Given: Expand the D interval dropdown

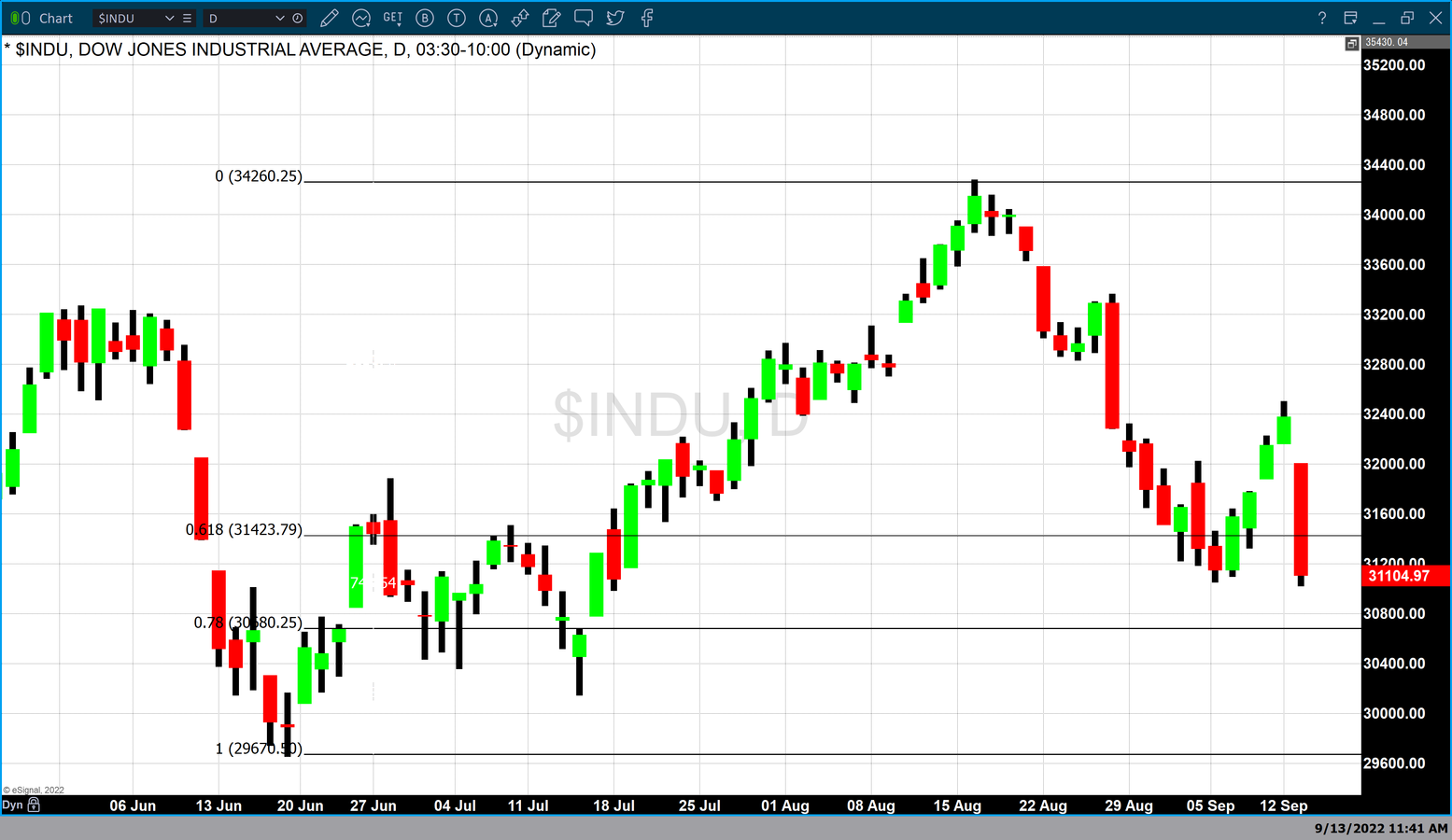Looking at the screenshot, I should (x=279, y=18).
